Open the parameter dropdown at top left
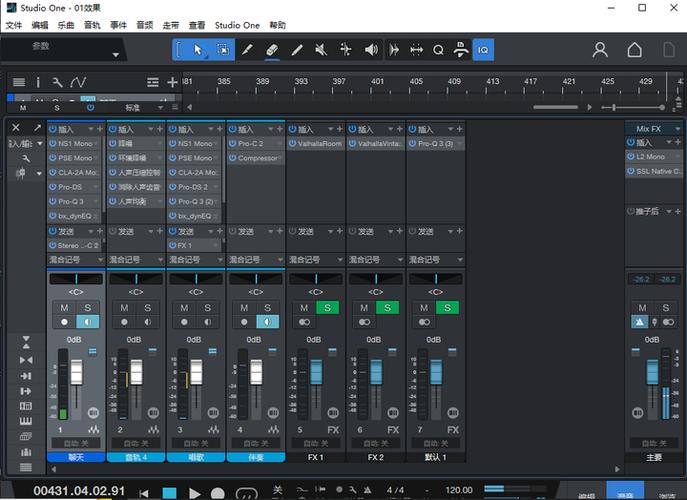 (x=116, y=55)
